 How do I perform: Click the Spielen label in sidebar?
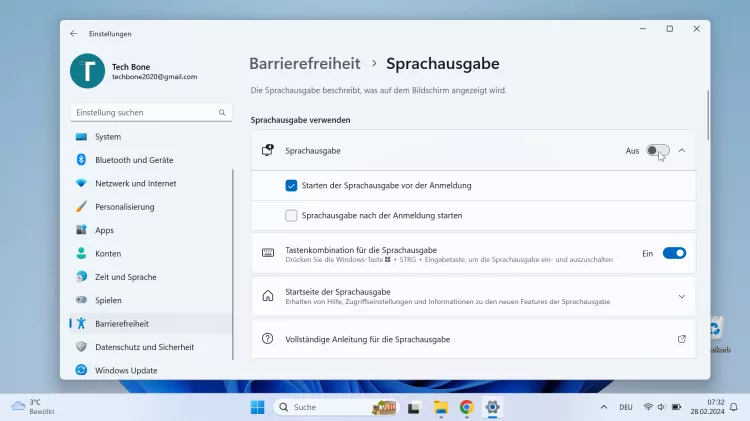click(108, 300)
